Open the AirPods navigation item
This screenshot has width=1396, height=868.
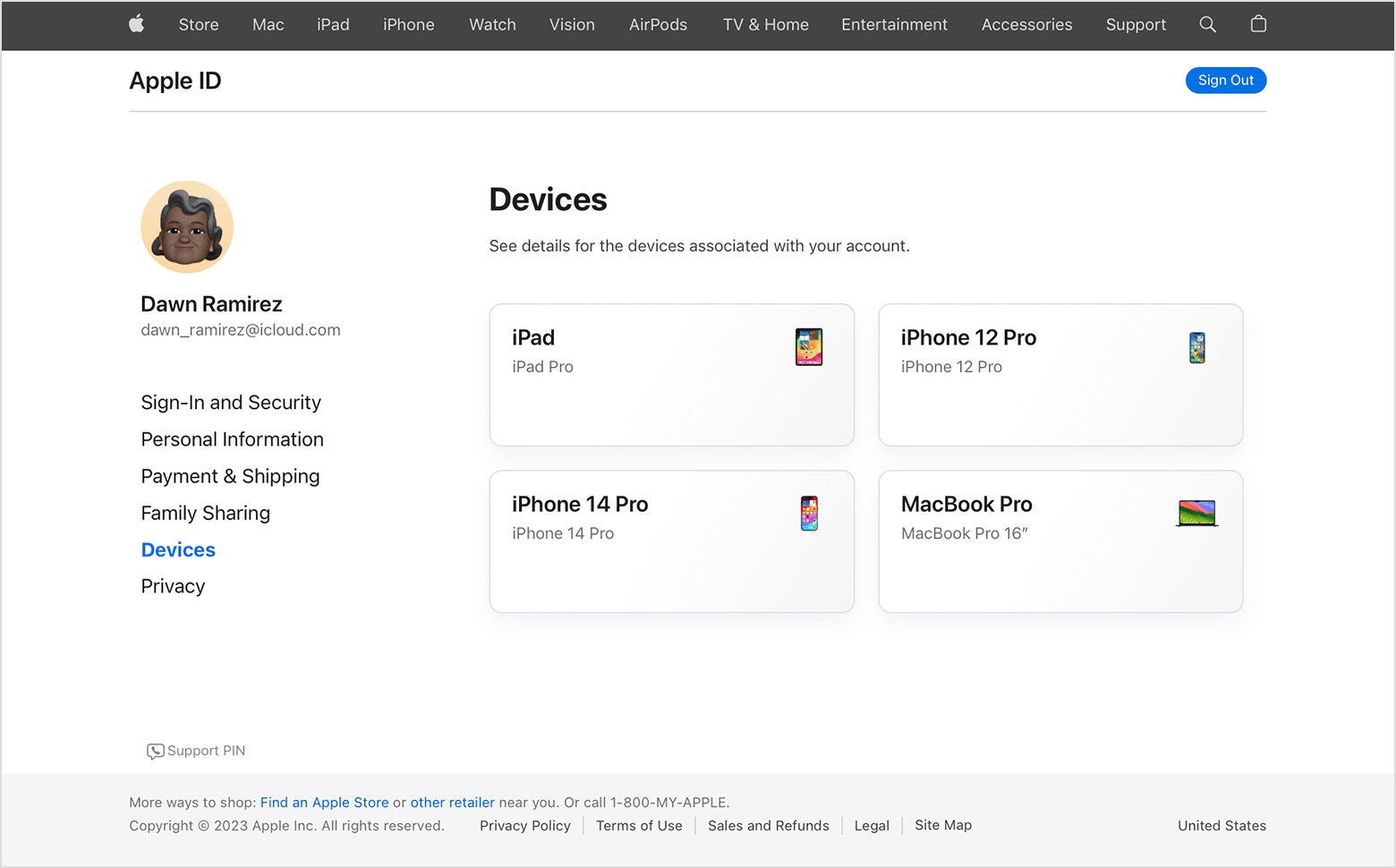[658, 25]
